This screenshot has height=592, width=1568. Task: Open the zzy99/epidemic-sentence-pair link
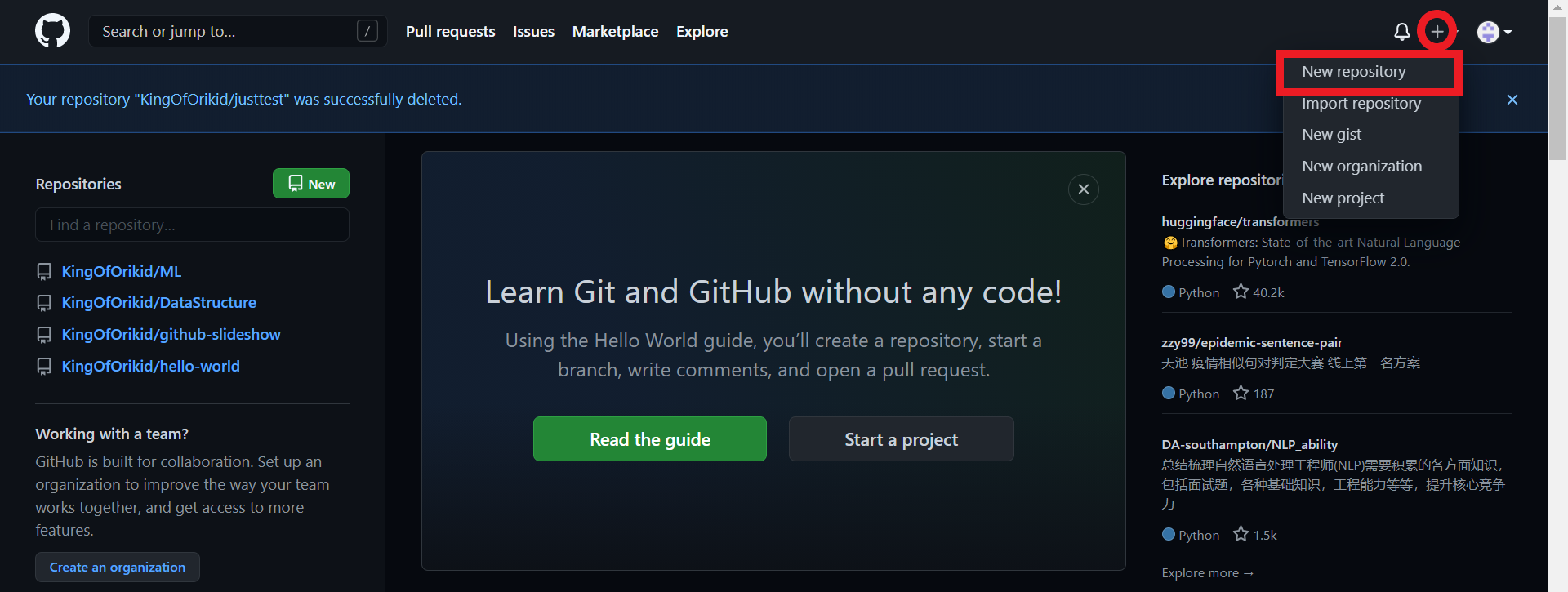pyautogui.click(x=1252, y=342)
